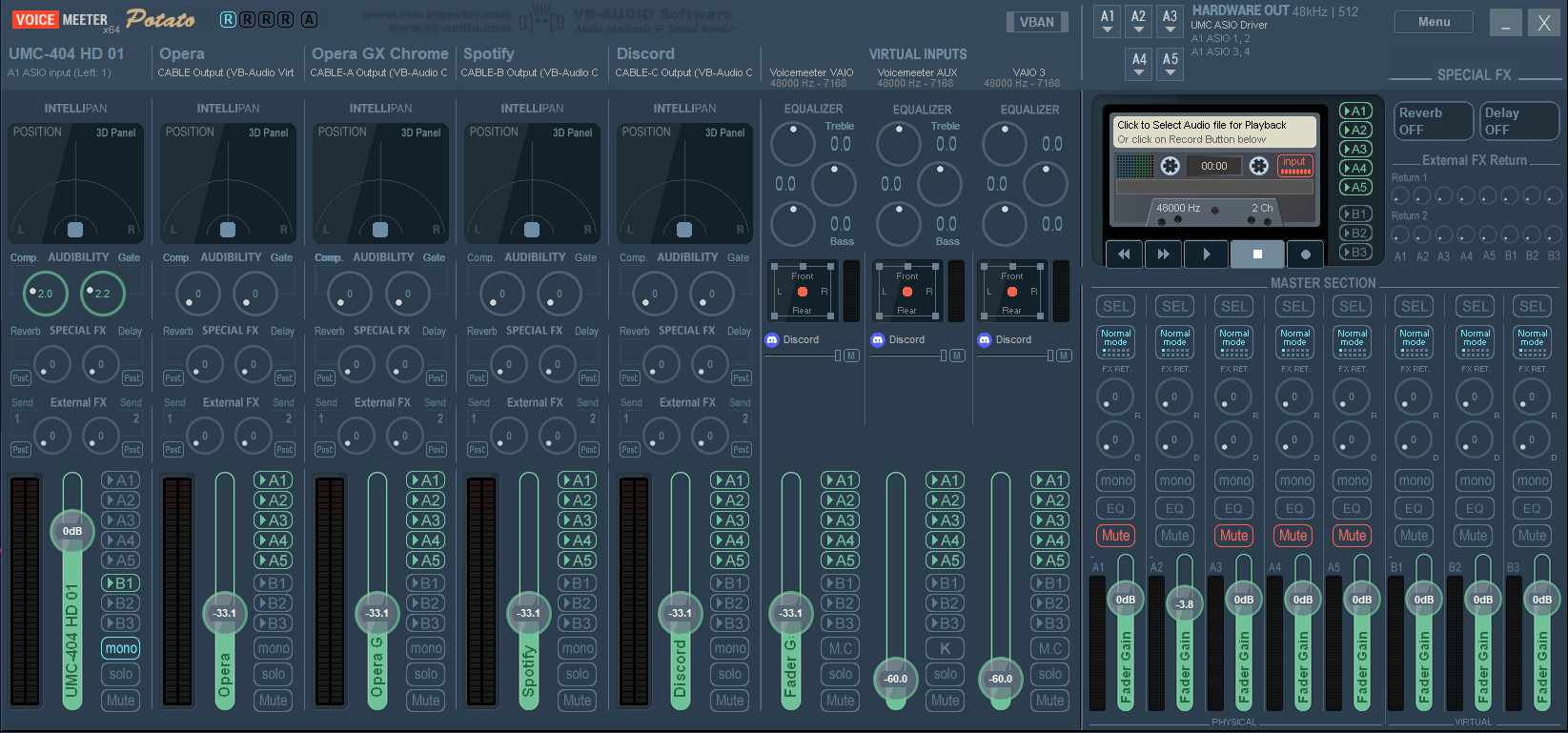Rewind the cassette recorder

pyautogui.click(x=1124, y=254)
